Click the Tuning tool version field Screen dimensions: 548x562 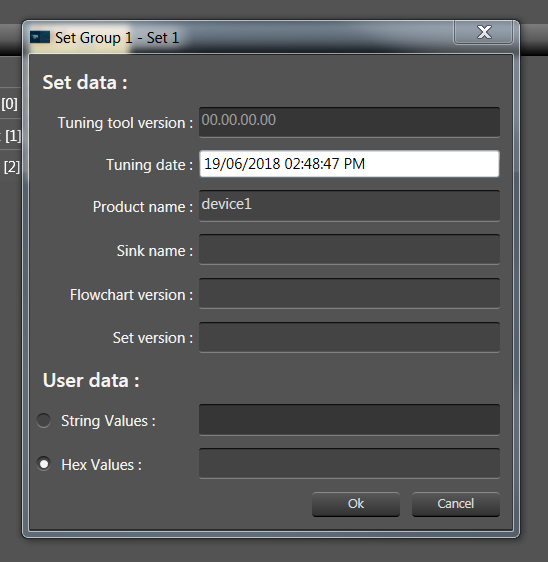click(349, 122)
